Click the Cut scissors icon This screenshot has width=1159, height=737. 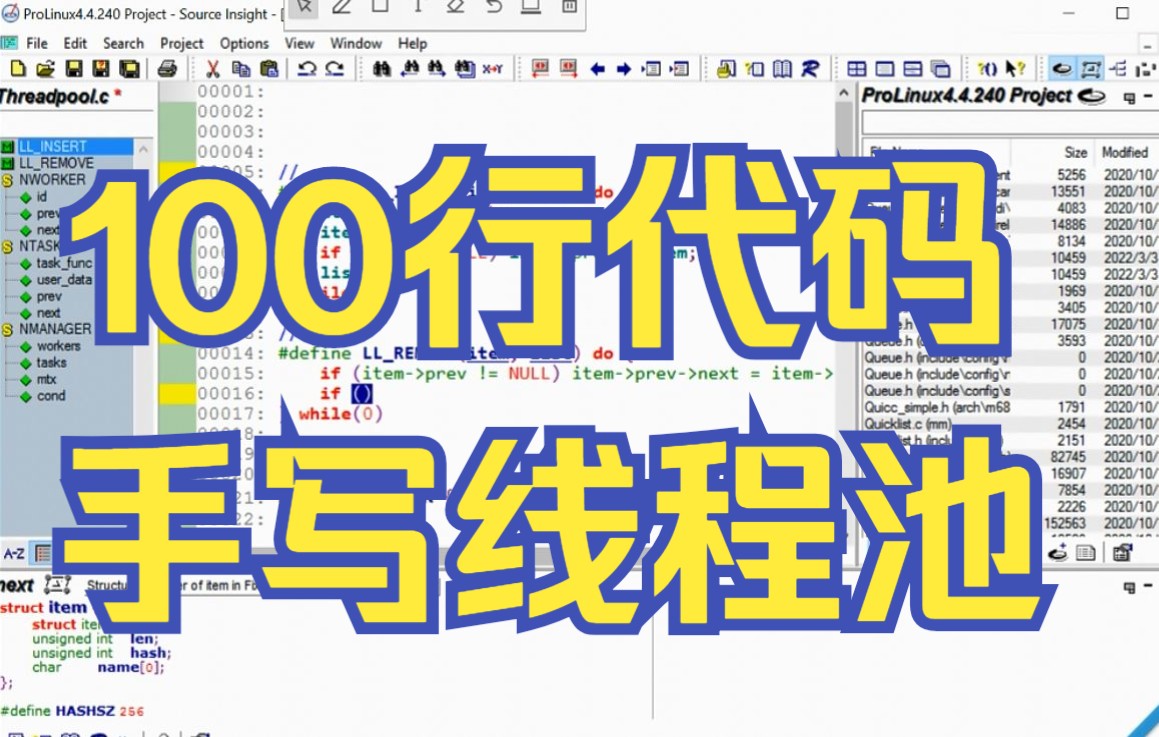tap(213, 70)
